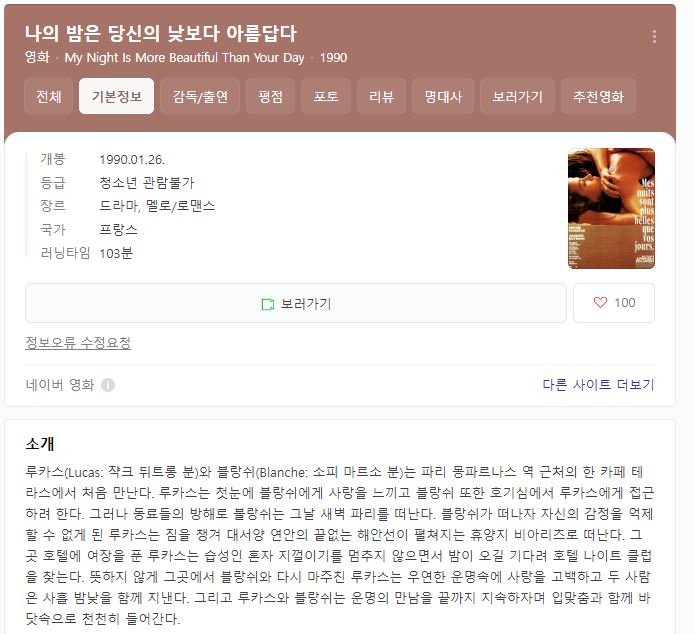The width and height of the screenshot is (694, 634).
Task: Click the 정보오류 수정요청 link
Action: point(78,342)
